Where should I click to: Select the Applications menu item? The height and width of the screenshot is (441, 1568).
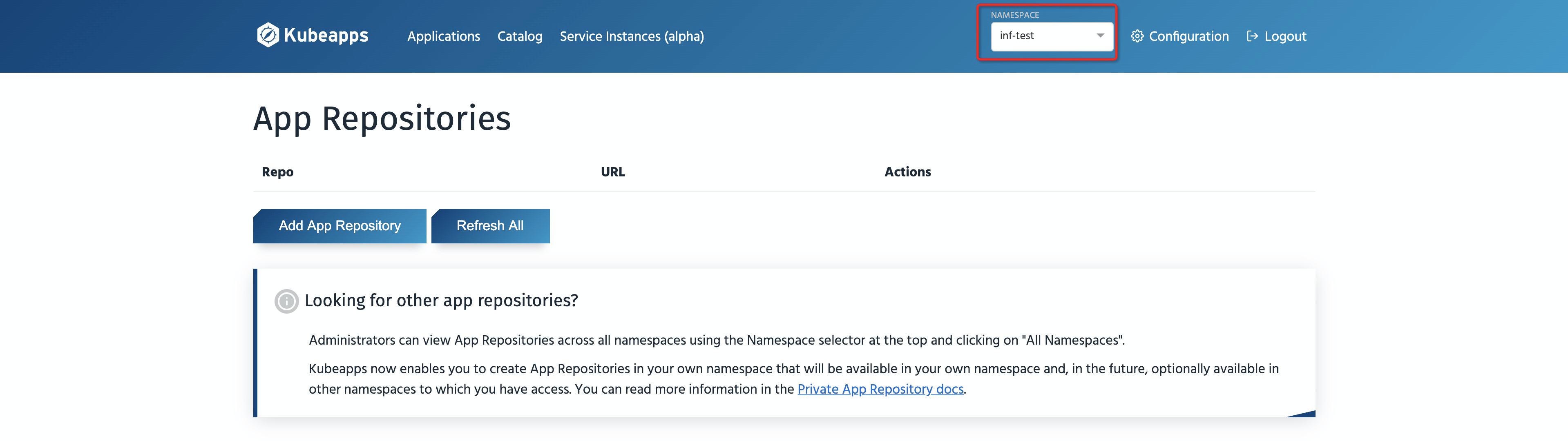pos(444,36)
